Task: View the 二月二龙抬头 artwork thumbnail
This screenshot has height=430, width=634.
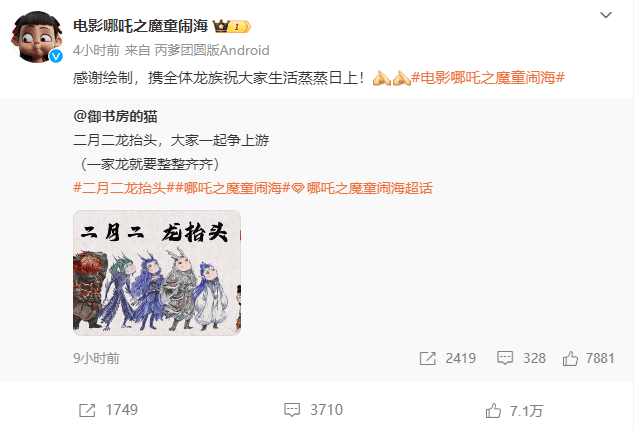Action: (x=157, y=273)
